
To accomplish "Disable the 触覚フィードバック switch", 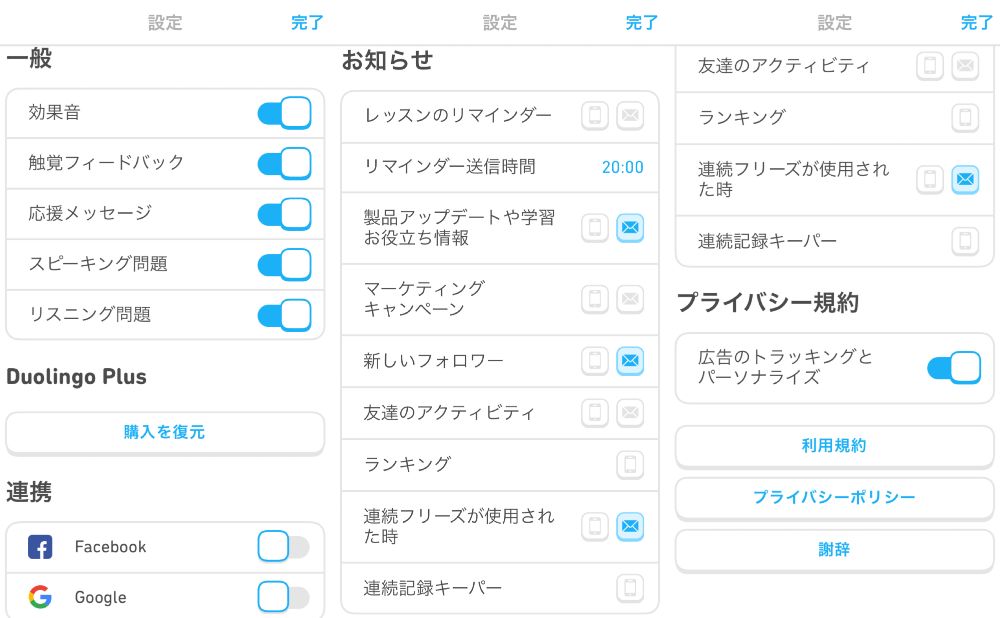I will pos(284,163).
